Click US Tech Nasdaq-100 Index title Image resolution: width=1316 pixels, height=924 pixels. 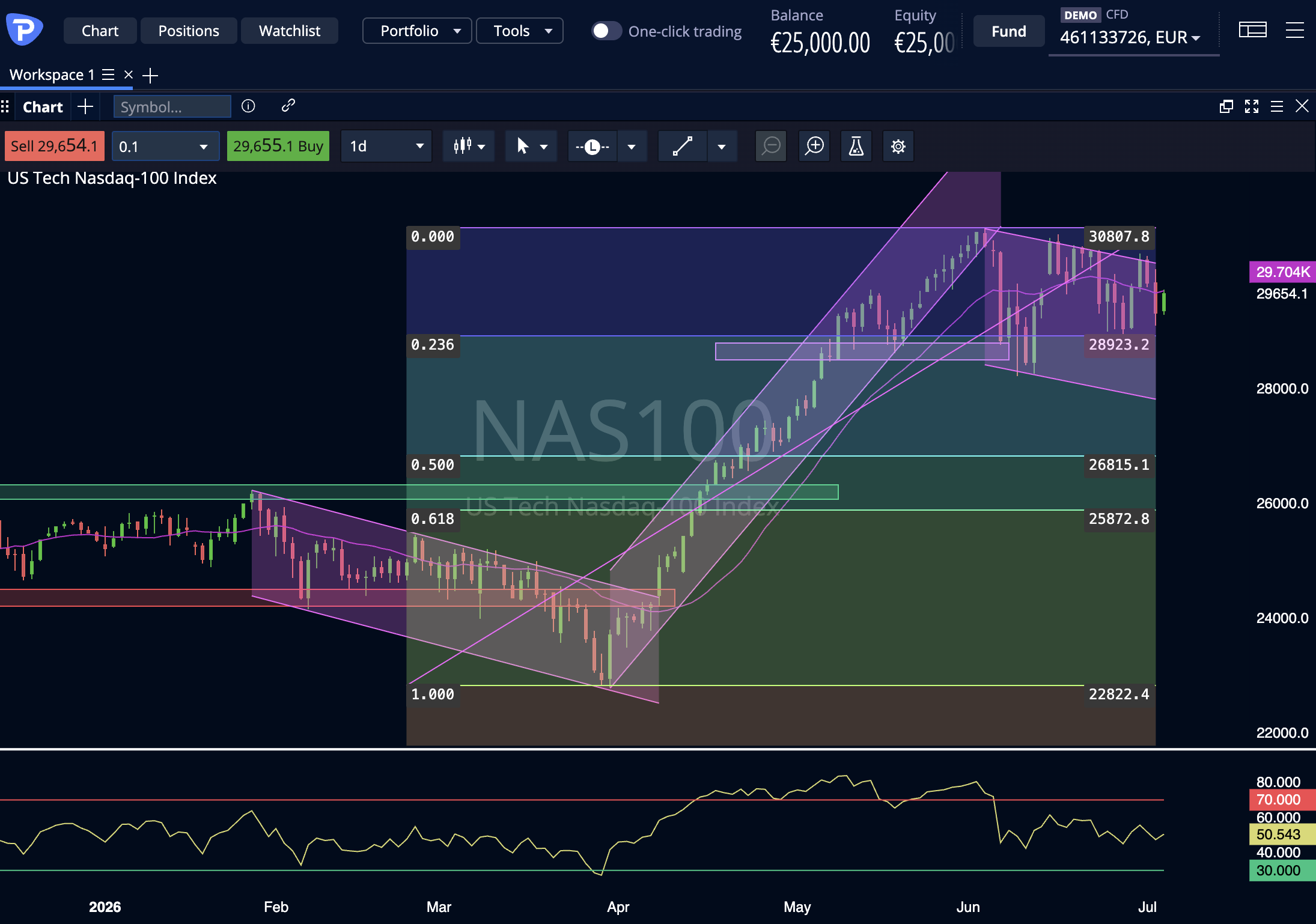pos(112,178)
